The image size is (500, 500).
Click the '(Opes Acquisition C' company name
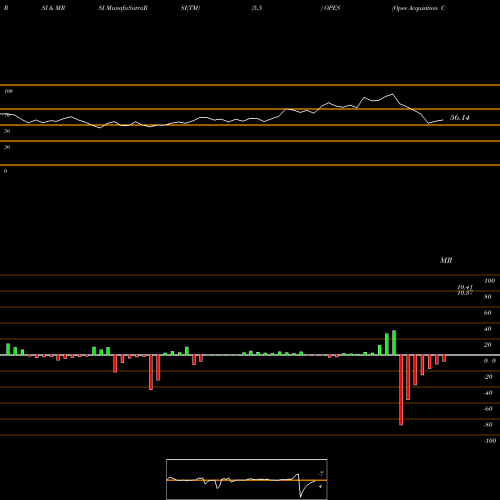(x=419, y=8)
